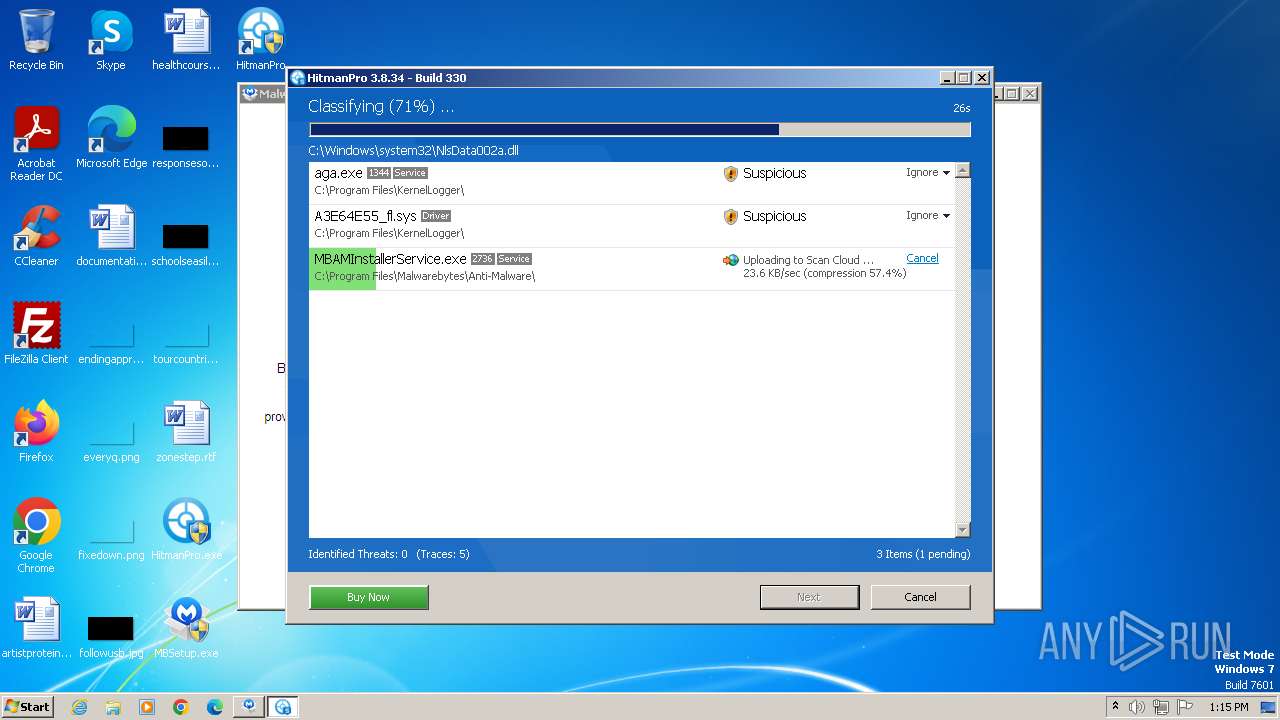Click the 1344 process ID tag on aga.exe
1280x720 pixels.
[378, 173]
